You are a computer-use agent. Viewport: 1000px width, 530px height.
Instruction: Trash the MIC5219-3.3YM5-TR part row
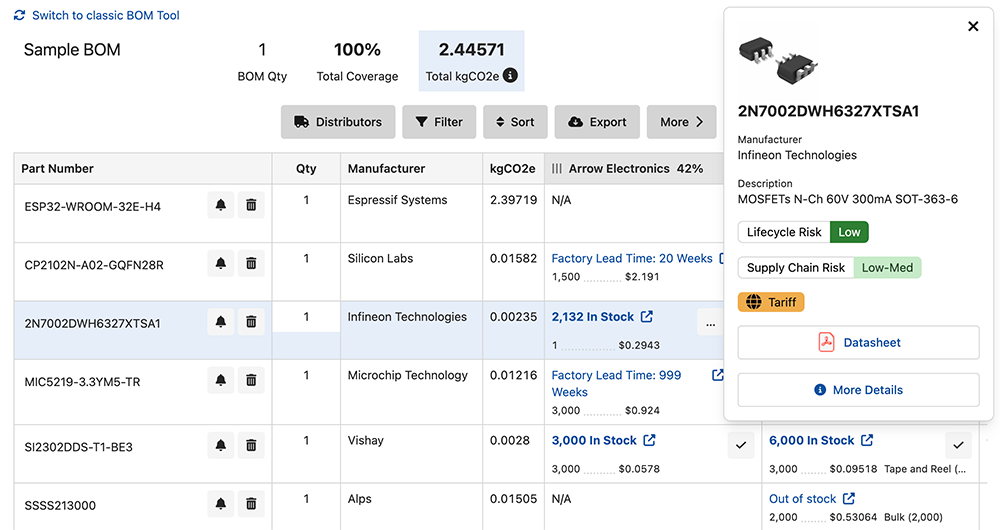(251, 380)
